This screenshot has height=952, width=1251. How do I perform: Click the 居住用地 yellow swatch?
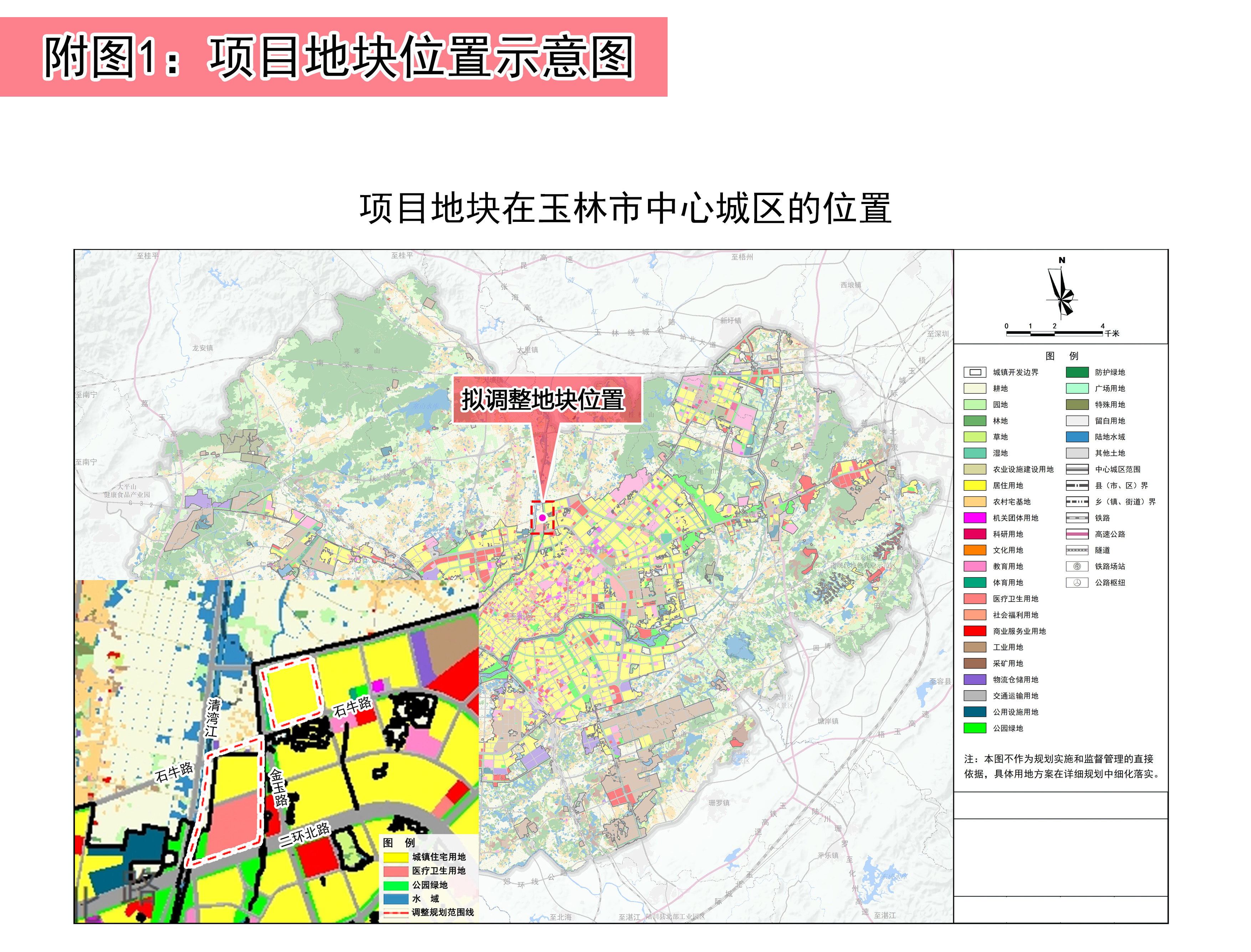[975, 486]
